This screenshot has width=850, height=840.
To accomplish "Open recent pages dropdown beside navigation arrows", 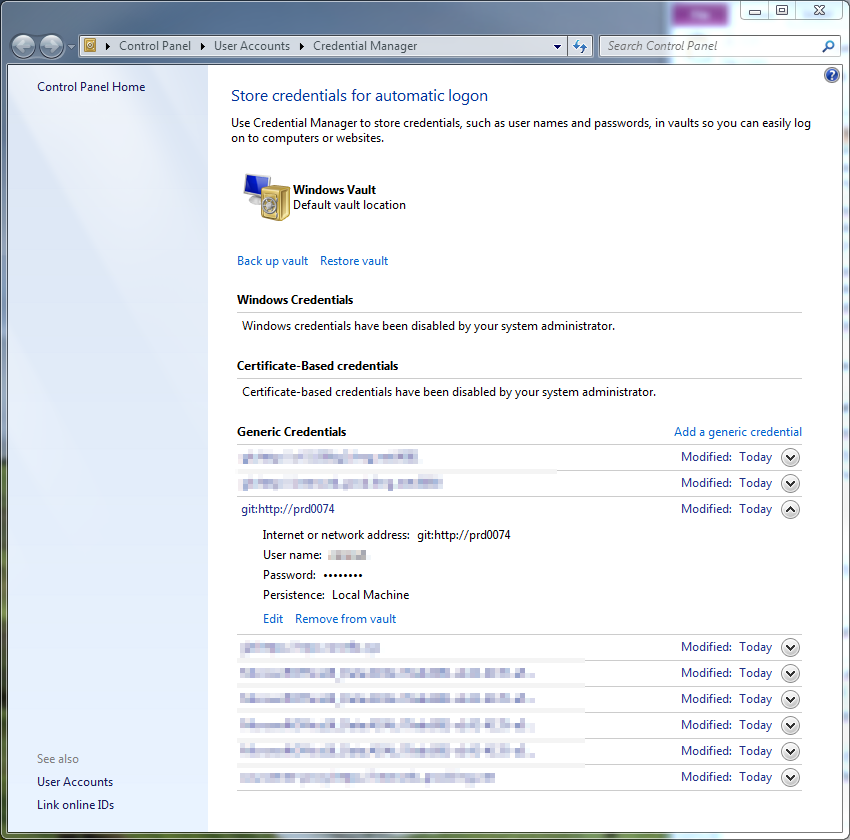I will (71, 47).
